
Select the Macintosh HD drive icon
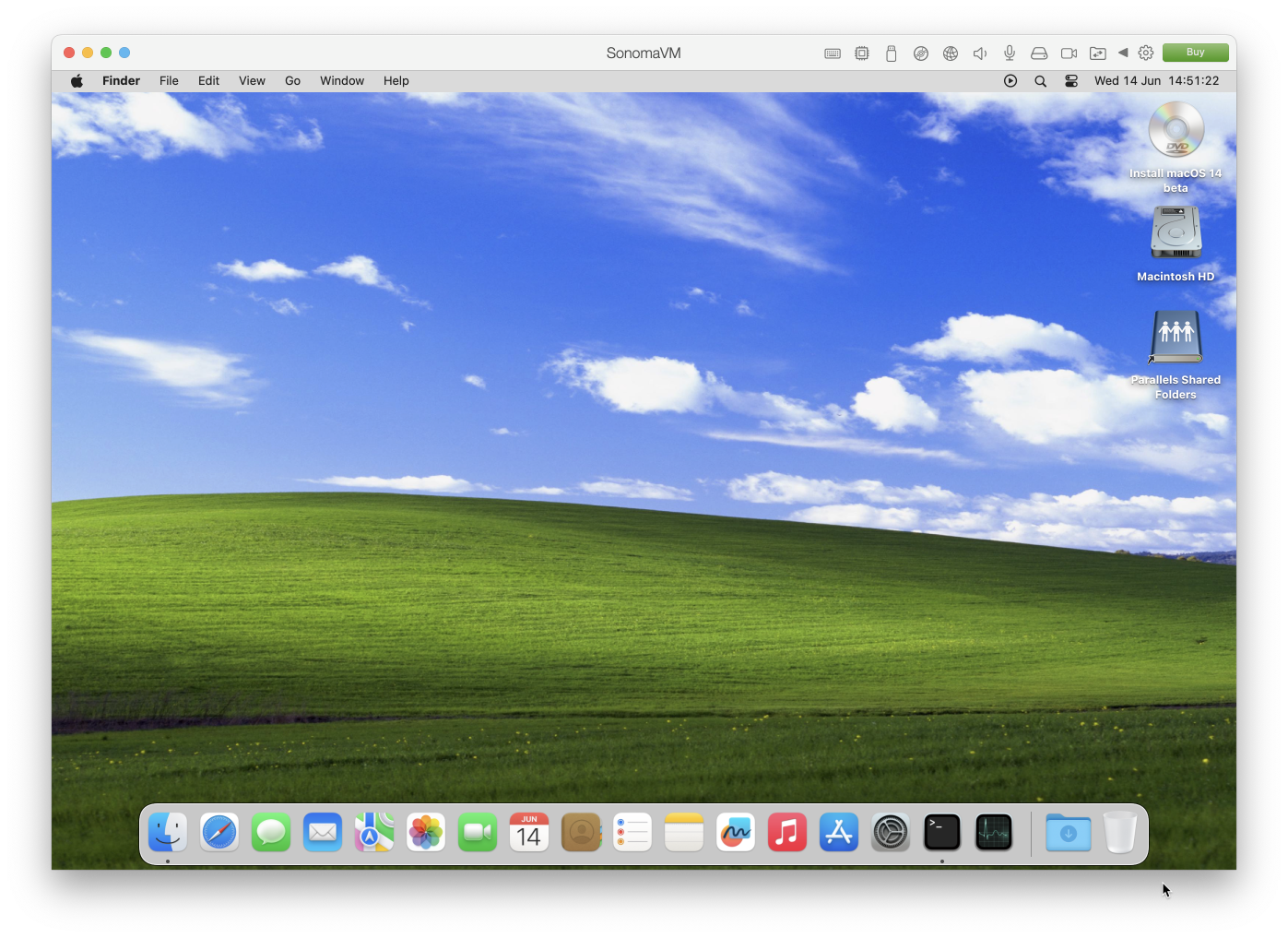pos(1176,232)
